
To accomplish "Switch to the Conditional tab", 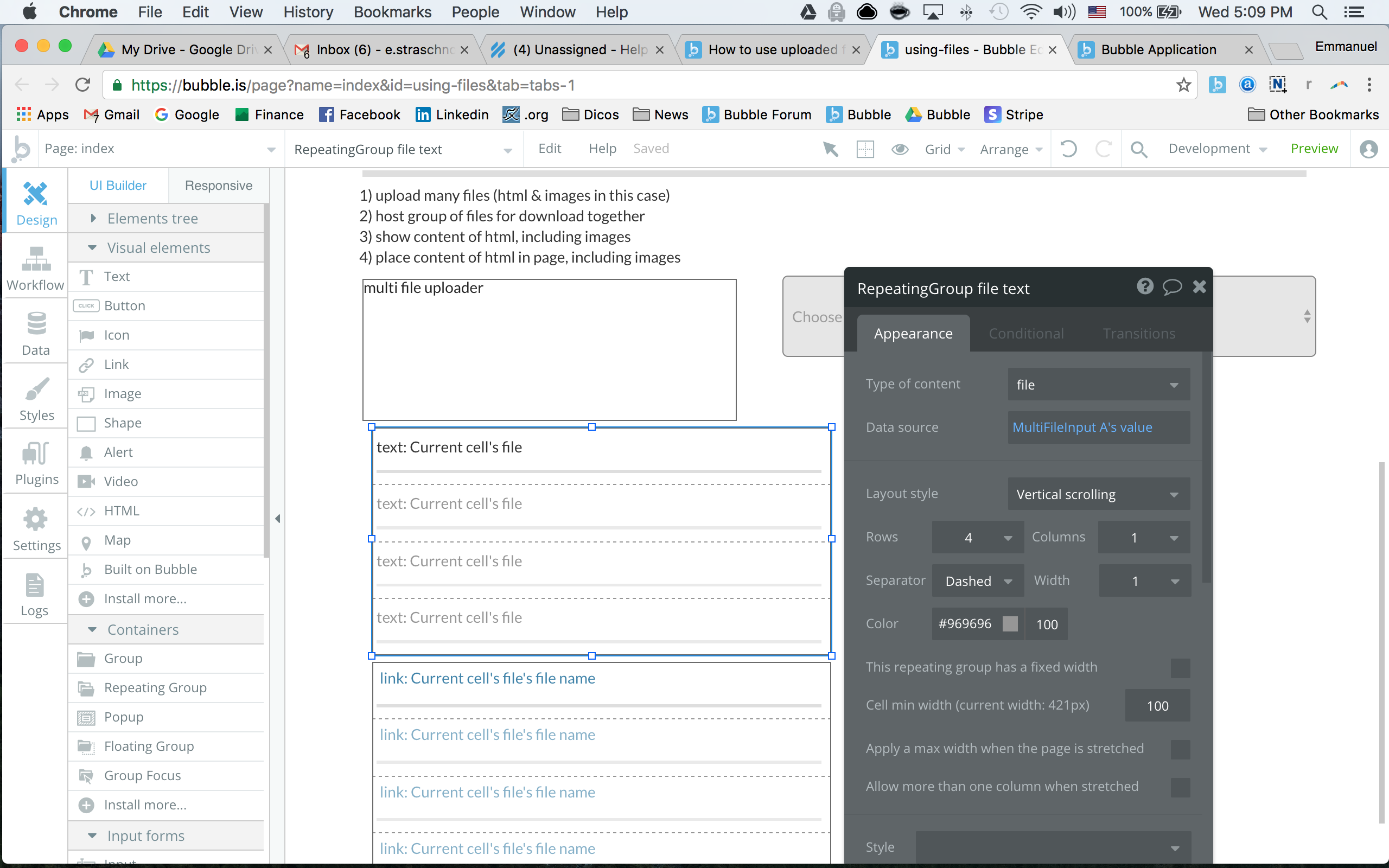I will coord(1025,334).
